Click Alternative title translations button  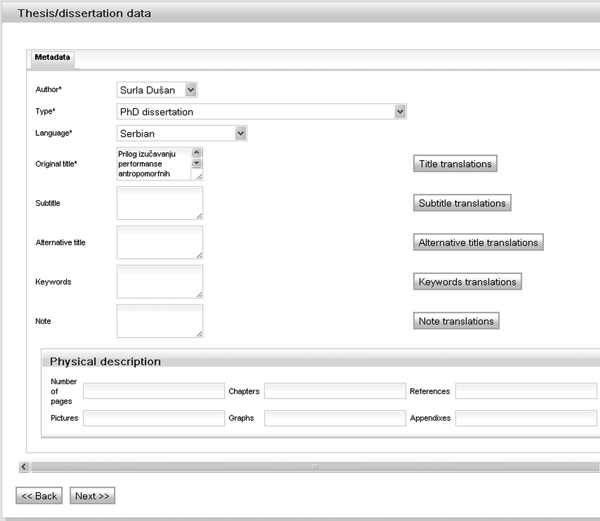[x=478, y=242]
